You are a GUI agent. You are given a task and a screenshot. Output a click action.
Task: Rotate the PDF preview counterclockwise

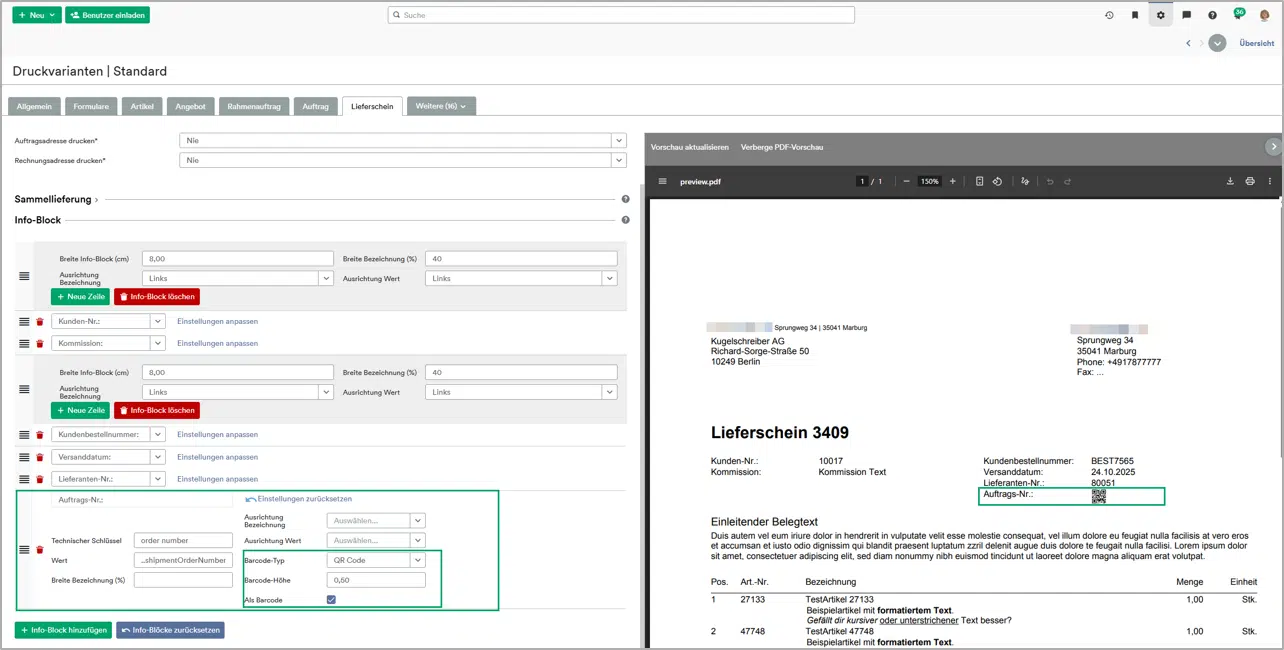point(997,181)
